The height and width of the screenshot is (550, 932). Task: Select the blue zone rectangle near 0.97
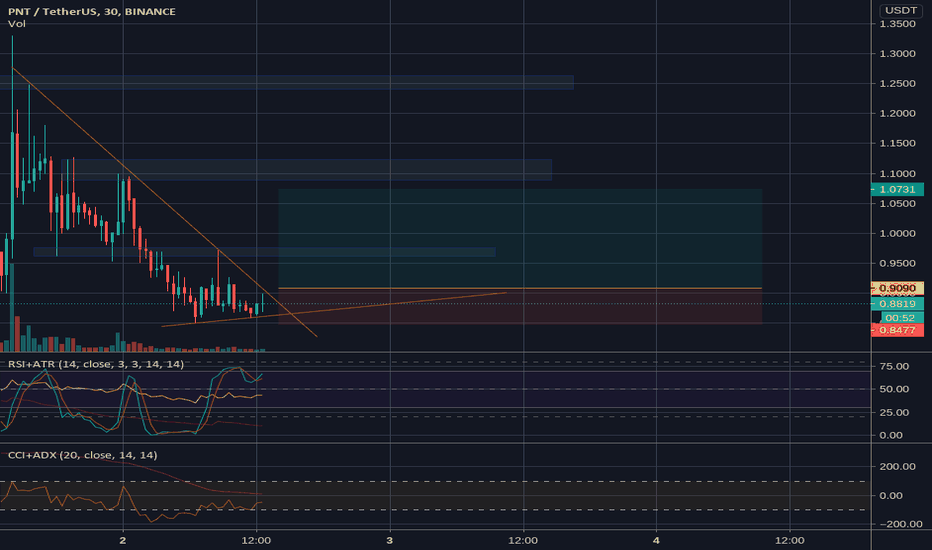pos(265,252)
